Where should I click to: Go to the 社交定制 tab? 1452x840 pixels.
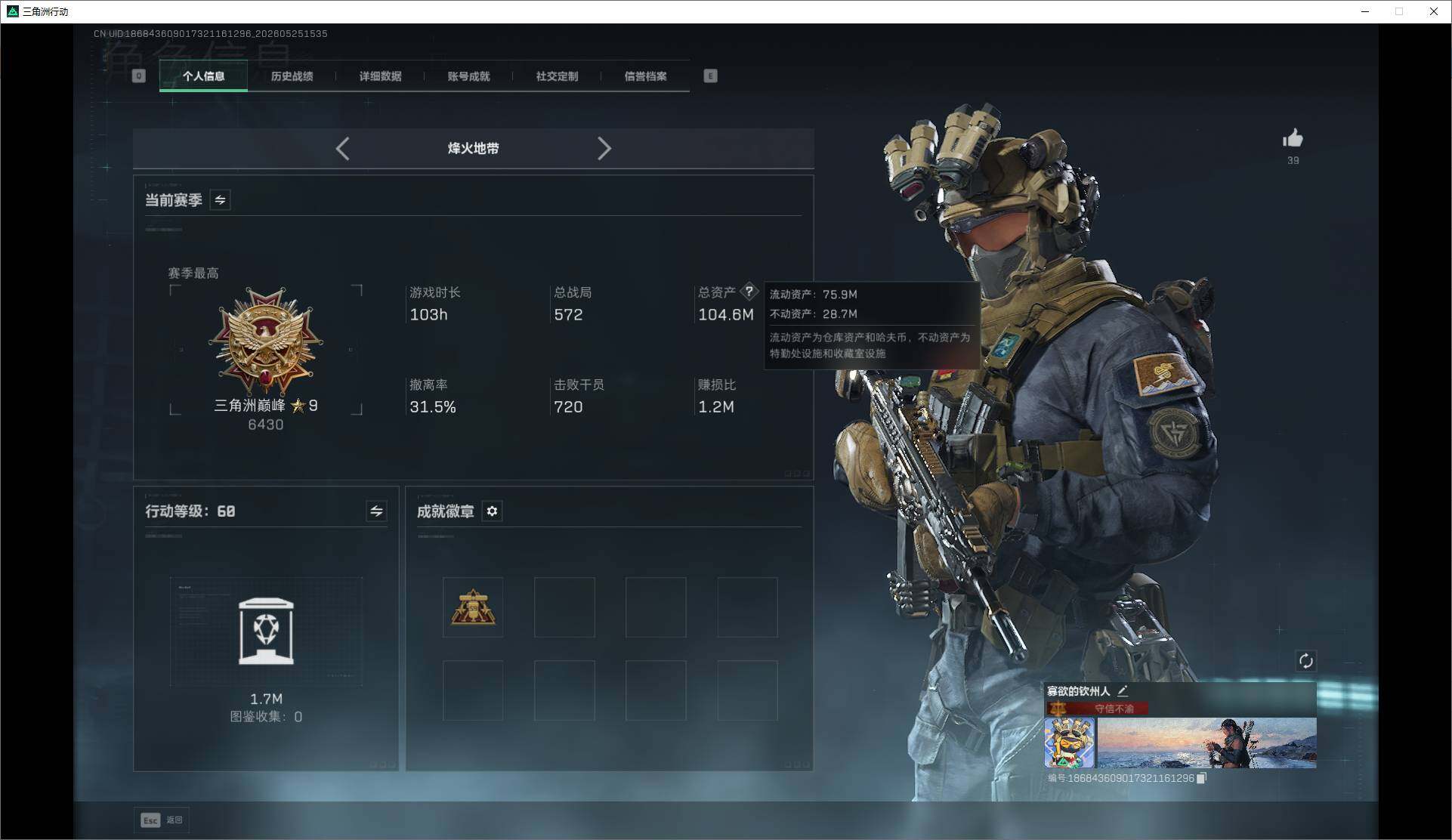point(557,76)
